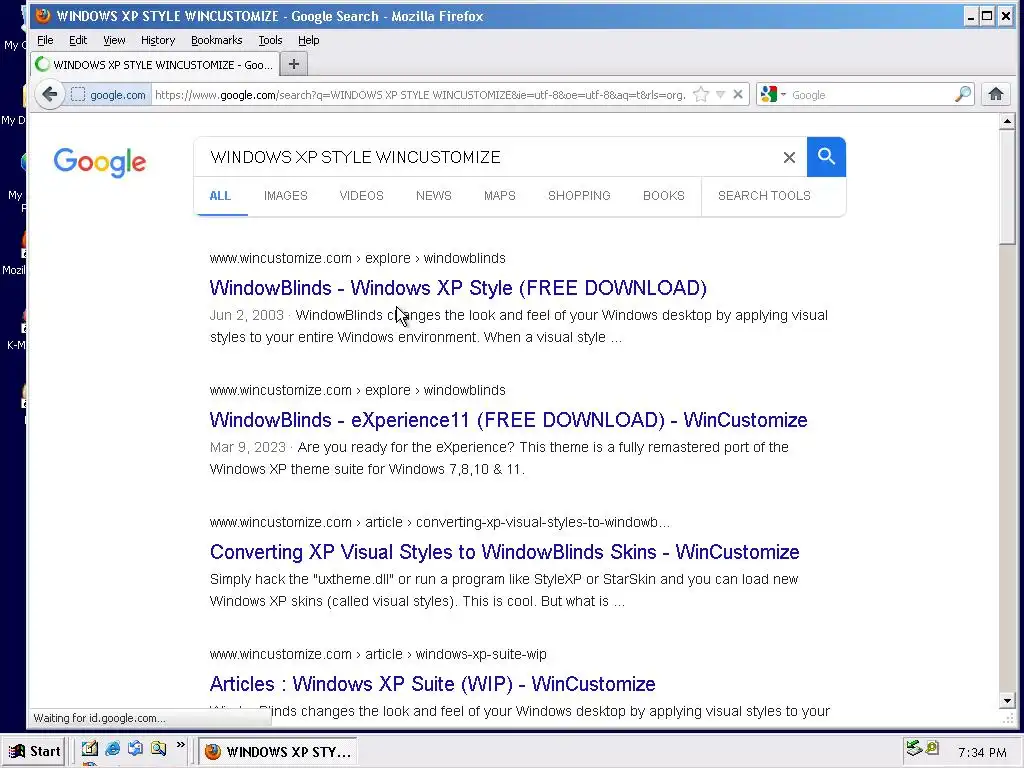Open the File menu
The width and height of the screenshot is (1024, 768).
(x=45, y=40)
